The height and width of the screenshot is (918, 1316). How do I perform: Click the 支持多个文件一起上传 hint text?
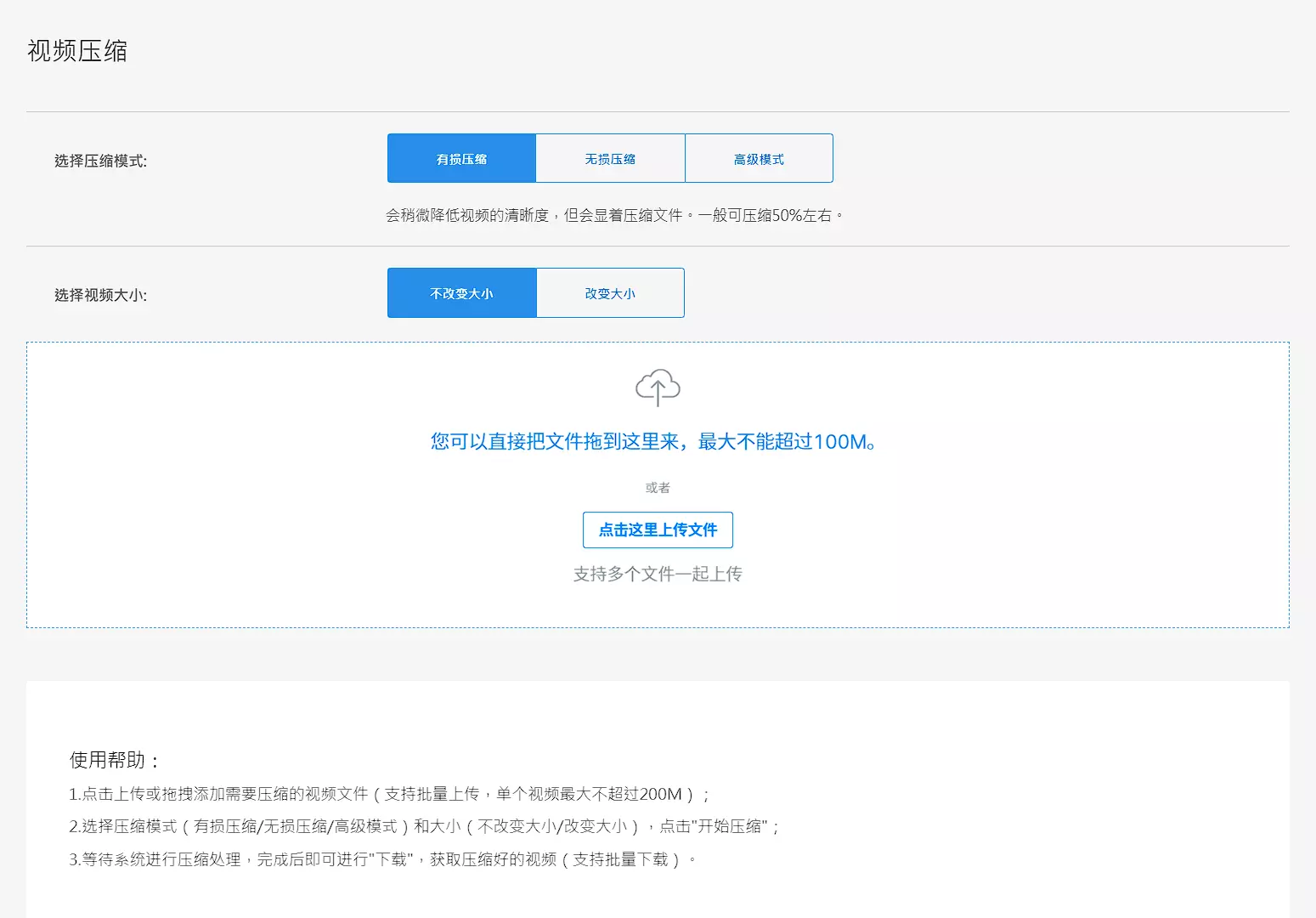[x=658, y=575]
